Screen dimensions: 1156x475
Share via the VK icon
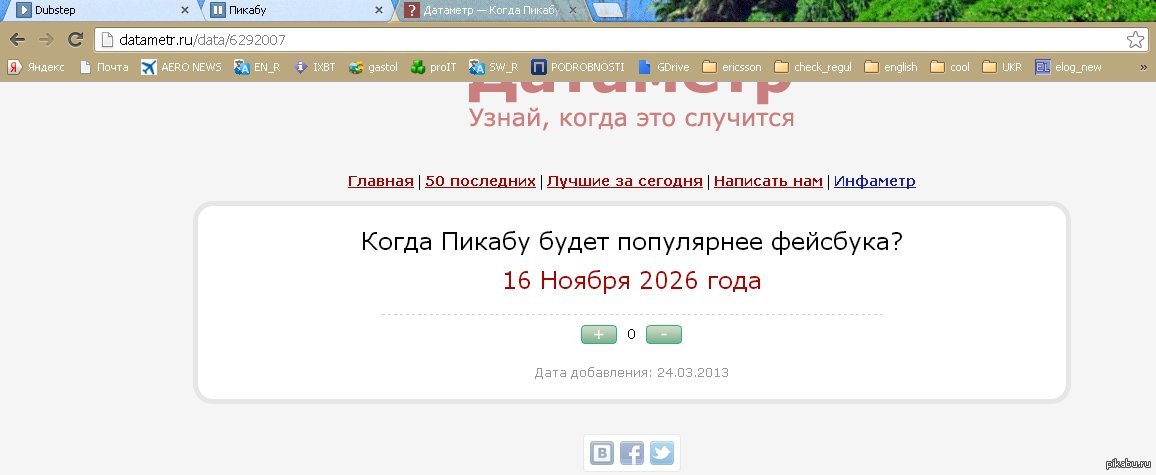pos(602,453)
